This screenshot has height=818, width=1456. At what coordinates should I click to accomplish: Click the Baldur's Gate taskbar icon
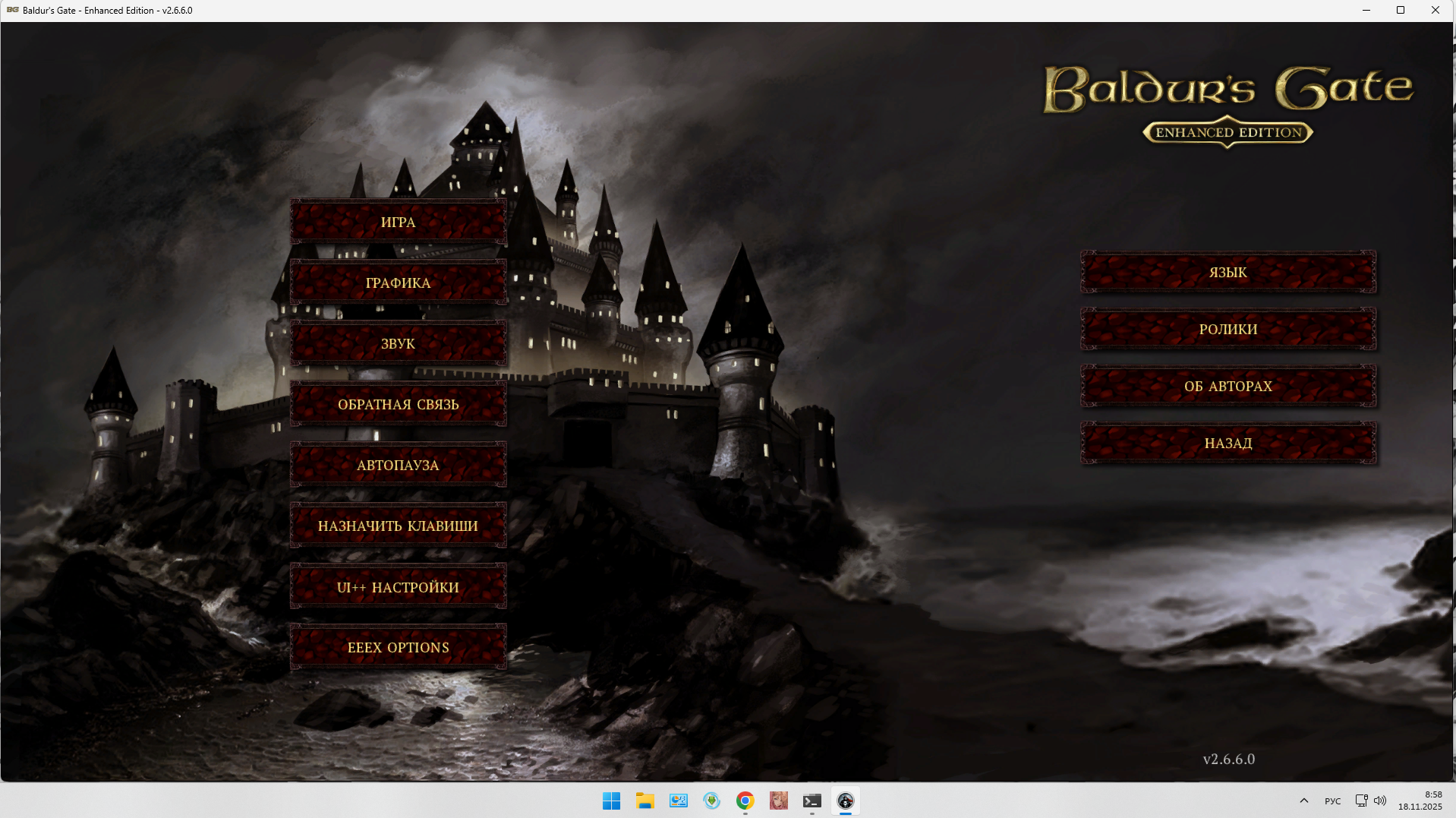[845, 801]
